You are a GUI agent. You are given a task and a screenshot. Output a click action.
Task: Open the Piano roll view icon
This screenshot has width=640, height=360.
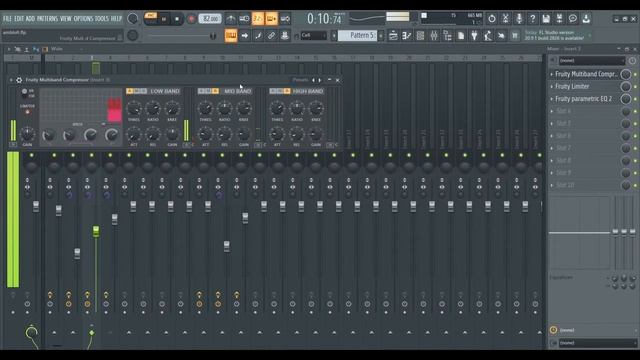tap(407, 36)
